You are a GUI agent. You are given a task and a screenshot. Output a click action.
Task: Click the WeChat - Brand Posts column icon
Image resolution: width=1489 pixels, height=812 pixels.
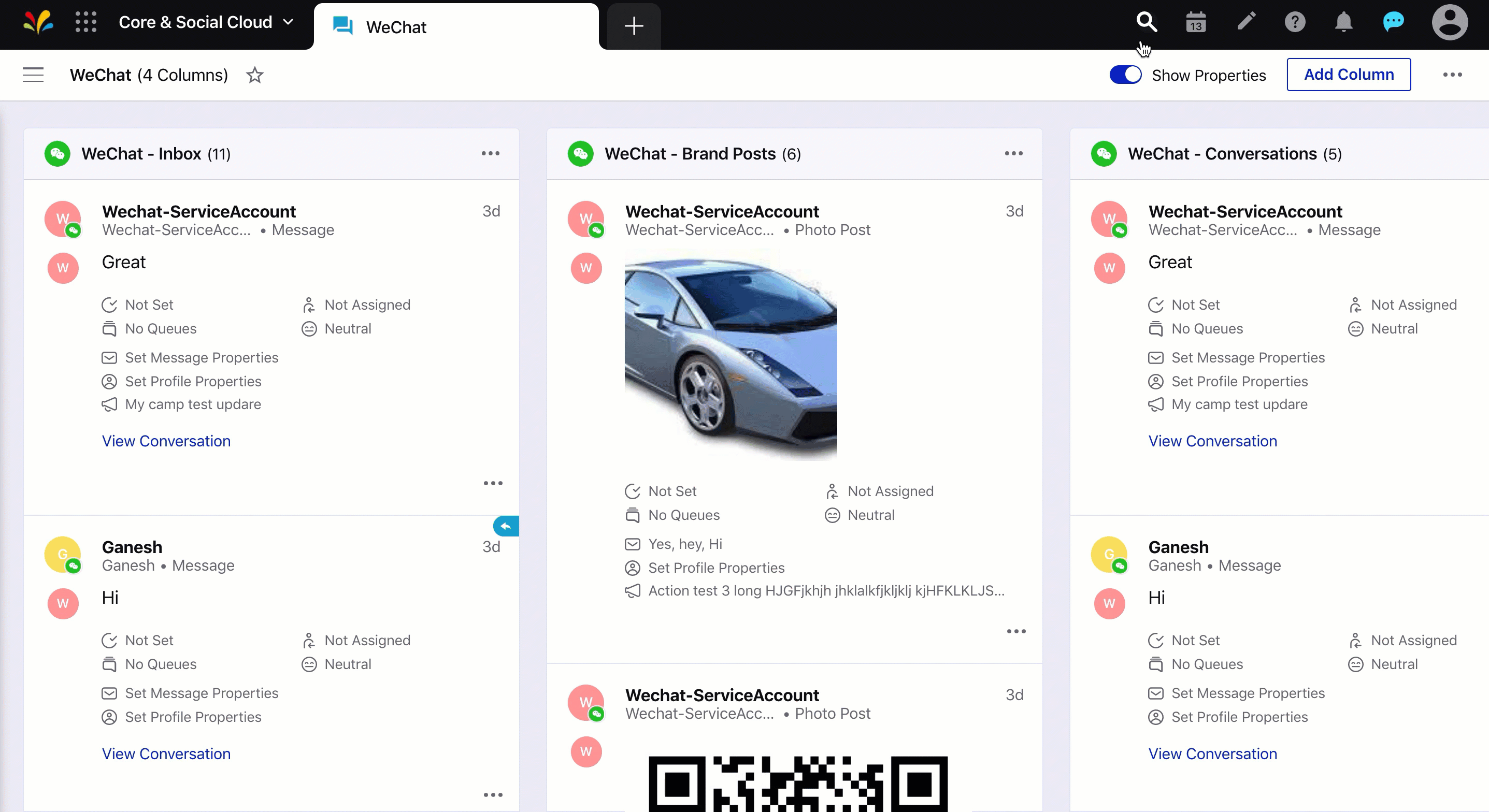580,154
